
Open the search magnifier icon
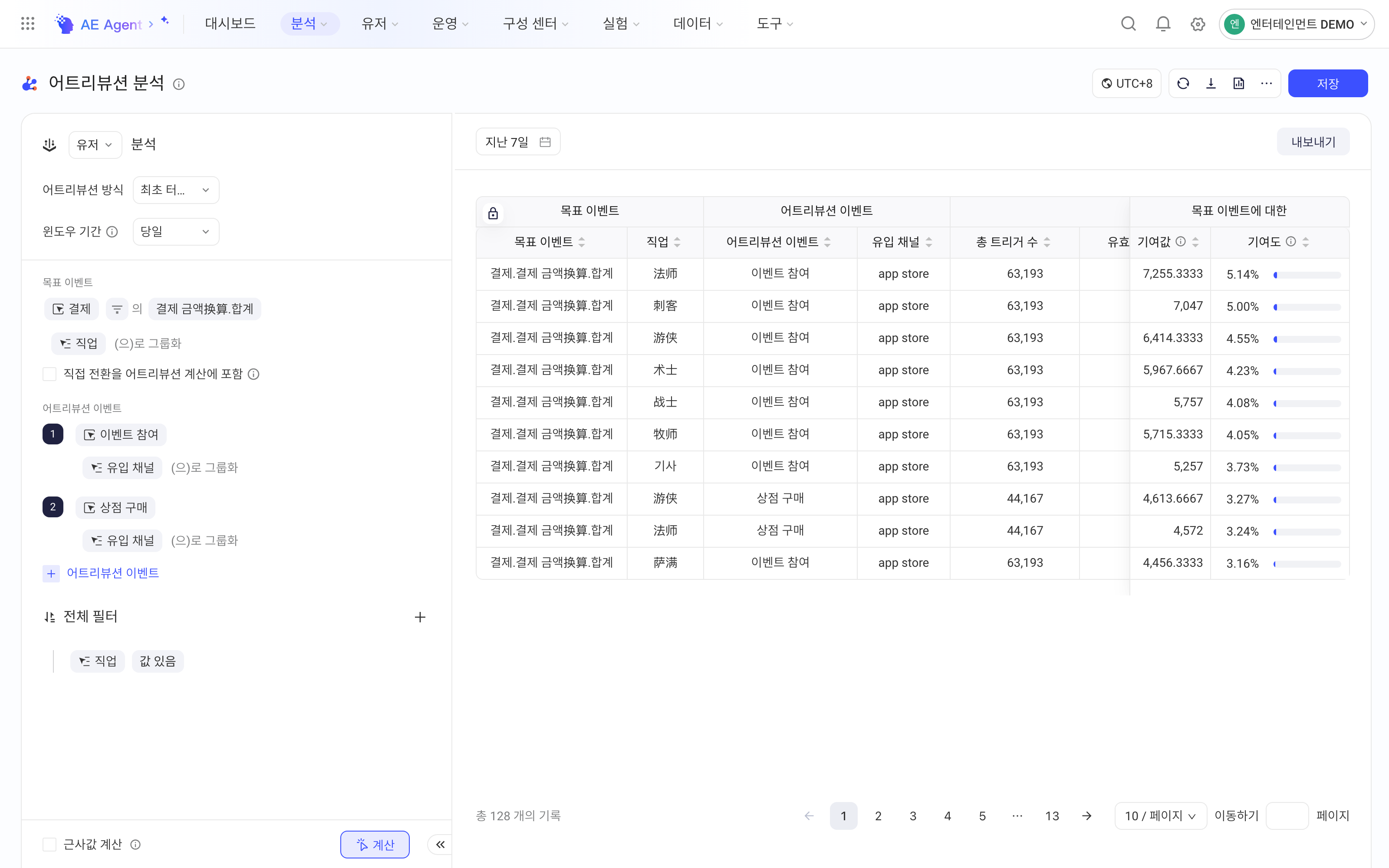[x=1129, y=23]
